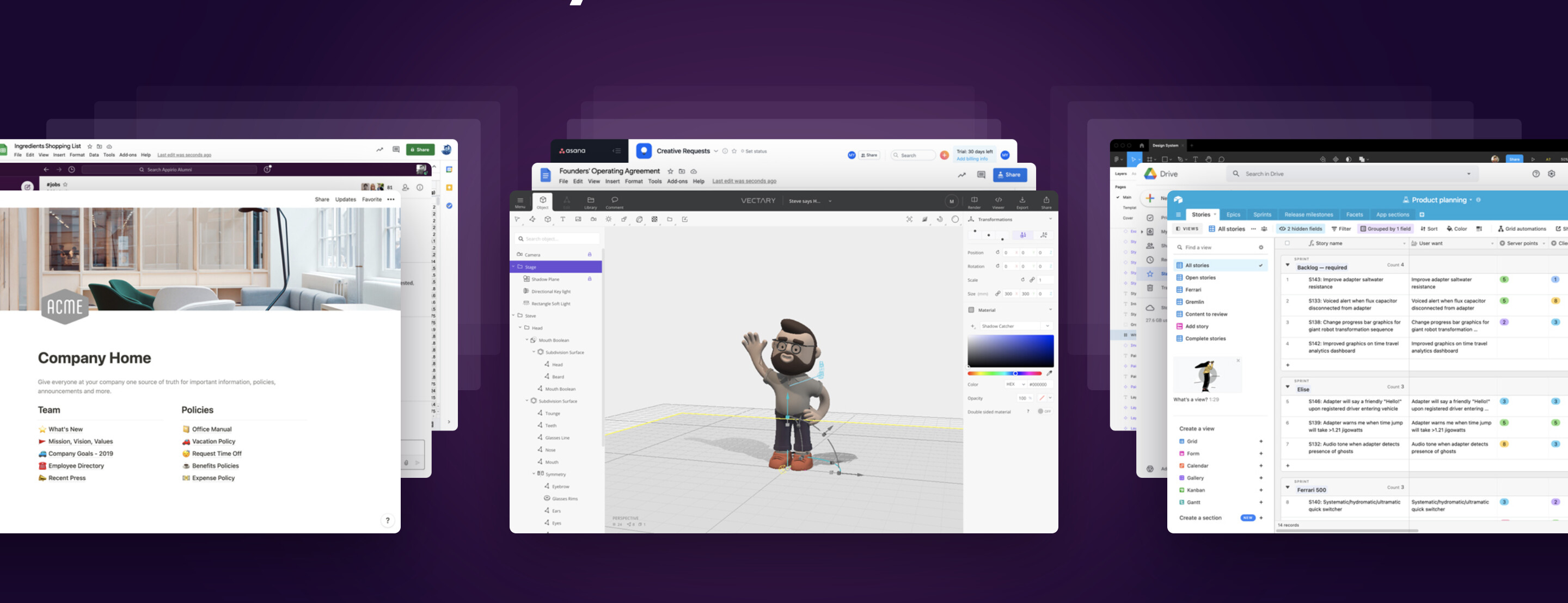Pick color with the eyedropper icon
Screen dimensions: 1568x603
1049,373
